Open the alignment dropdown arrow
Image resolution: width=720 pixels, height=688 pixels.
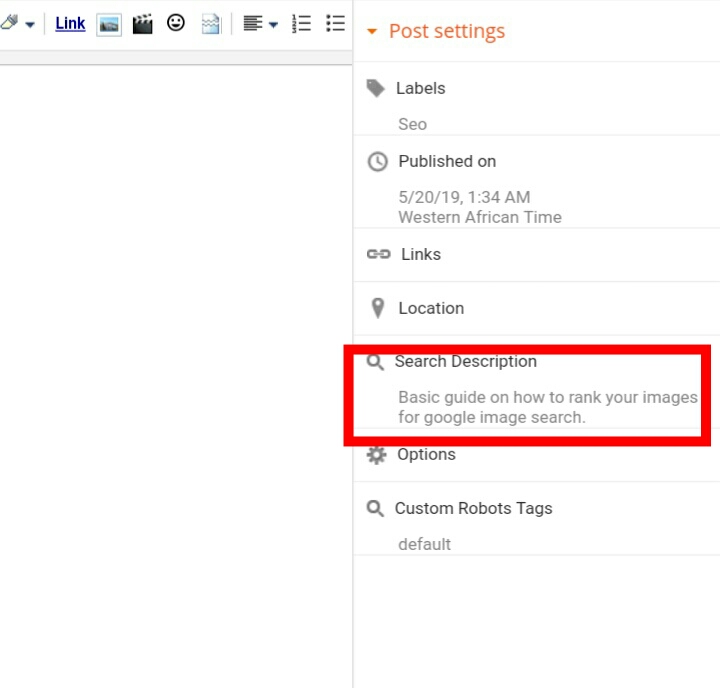[273, 25]
